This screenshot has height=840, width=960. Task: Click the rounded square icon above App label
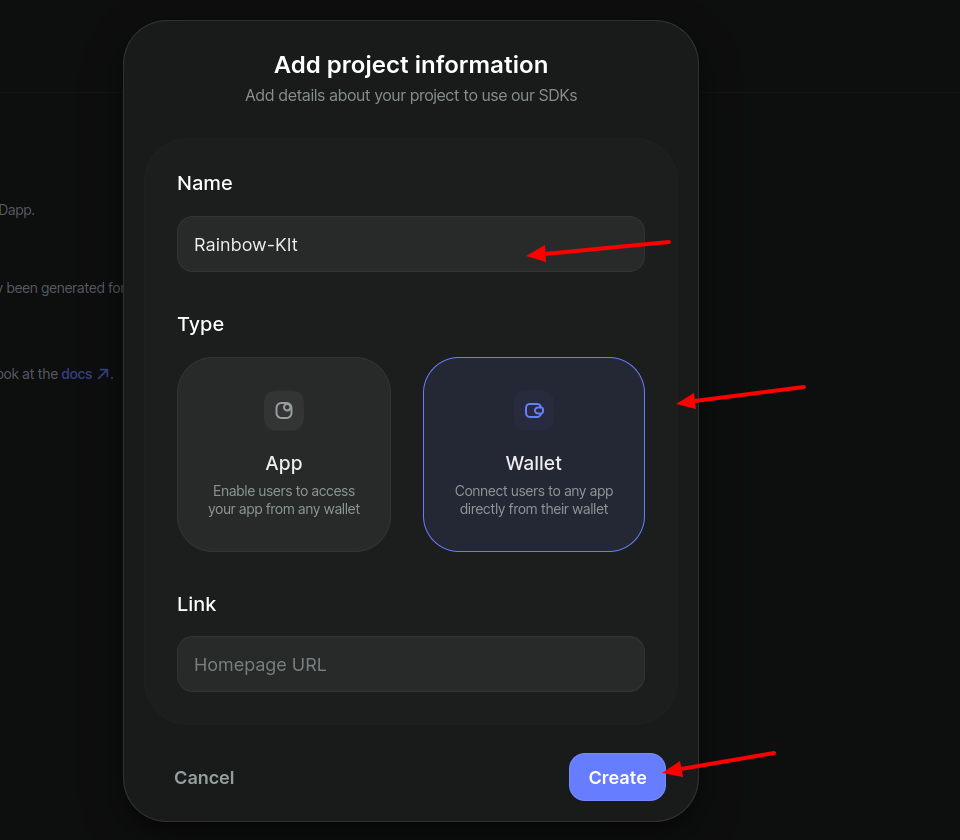[x=284, y=410]
